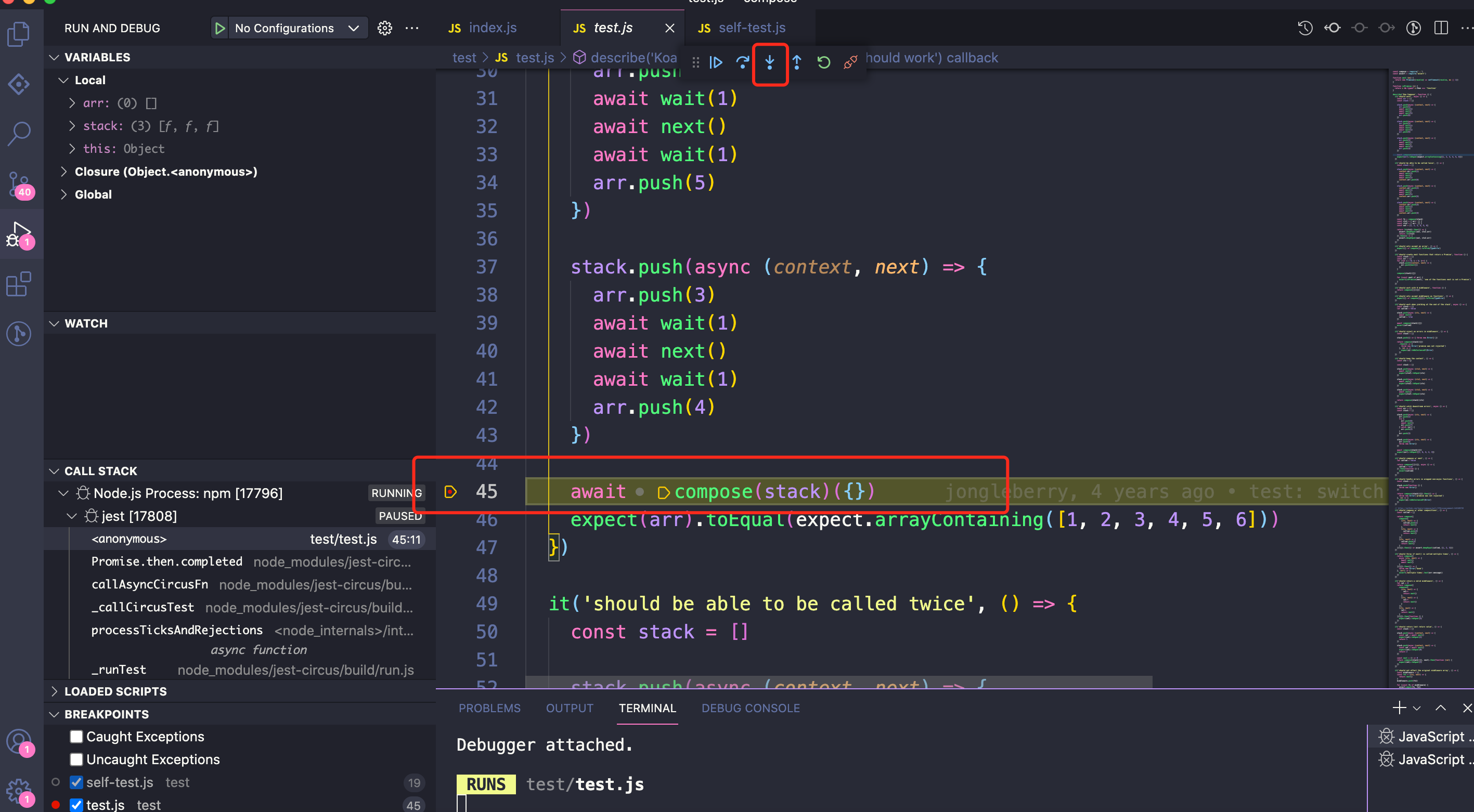Click the Step Over debug icon
Image resolution: width=1474 pixels, height=812 pixels.
point(742,62)
